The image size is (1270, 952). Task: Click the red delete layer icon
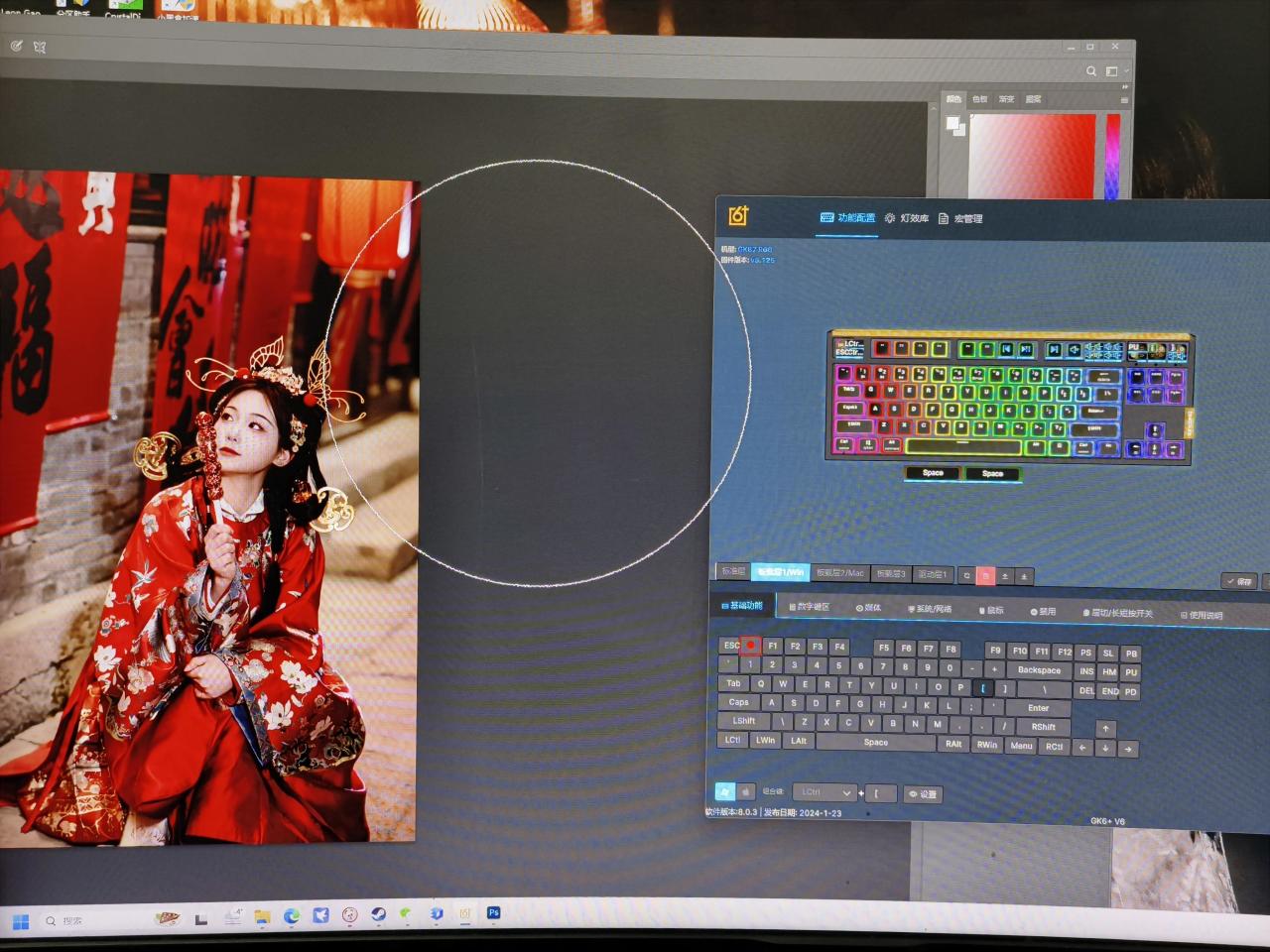tap(985, 576)
